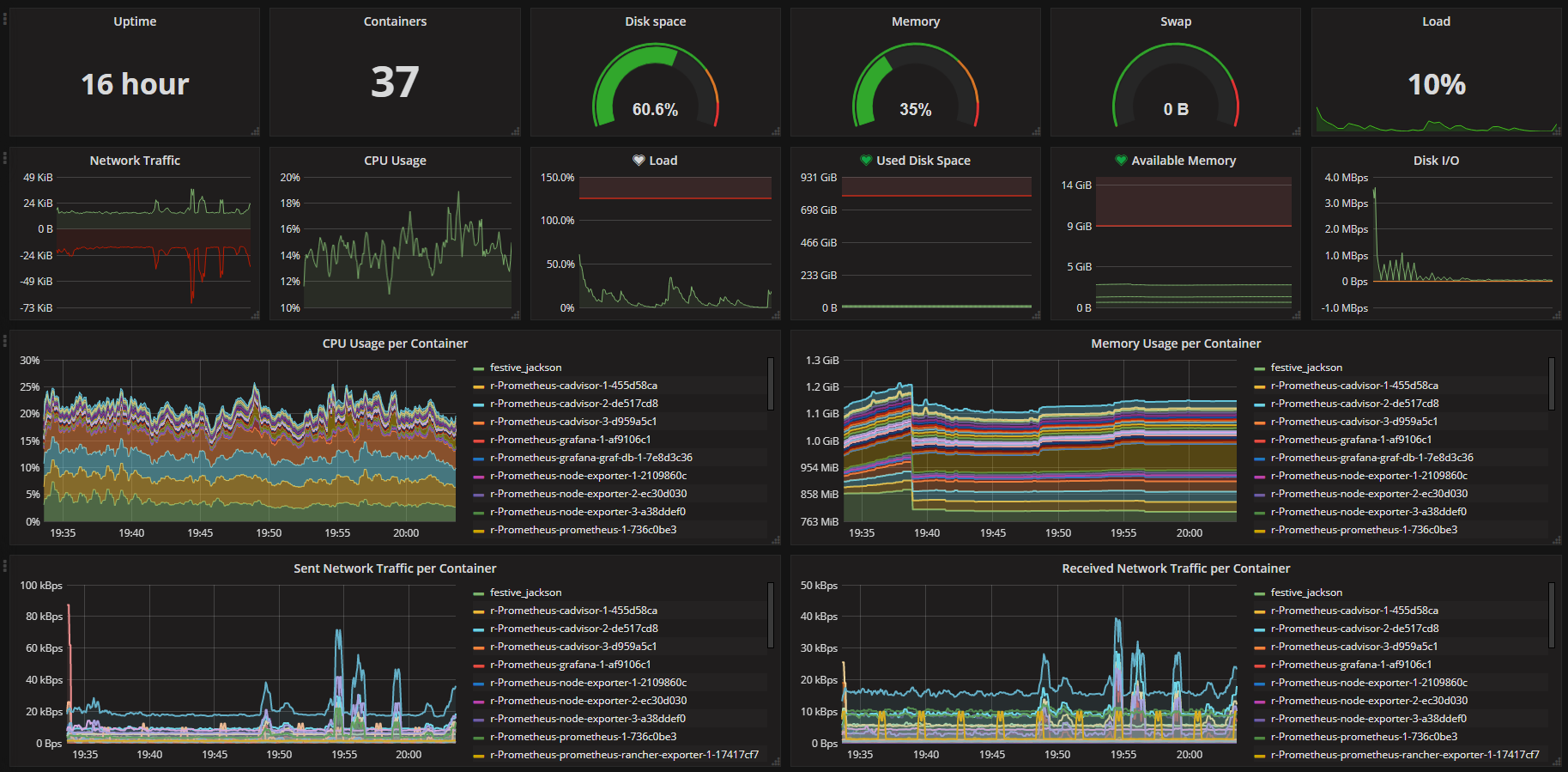Click color swatch of festive_jackson in Sent Network legend
The height and width of the screenshot is (772, 1568).
tap(479, 593)
